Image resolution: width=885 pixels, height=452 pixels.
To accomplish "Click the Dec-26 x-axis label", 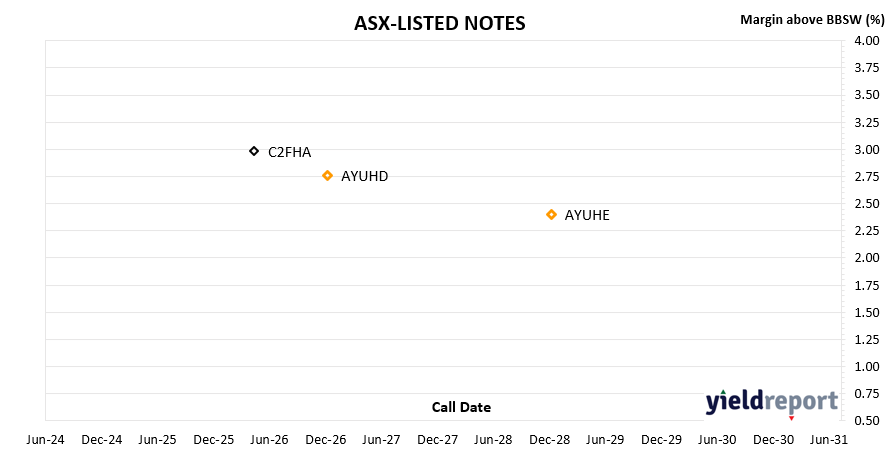I will [327, 440].
